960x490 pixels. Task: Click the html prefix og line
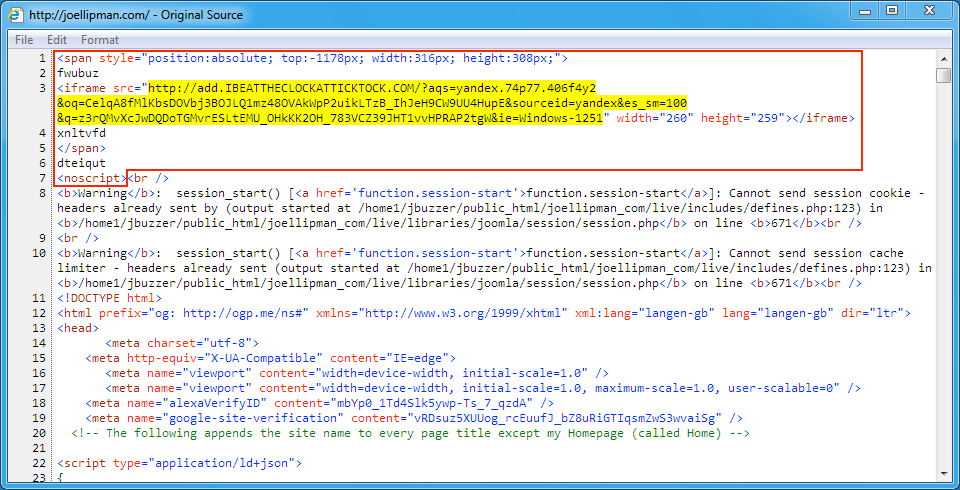tap(484, 313)
